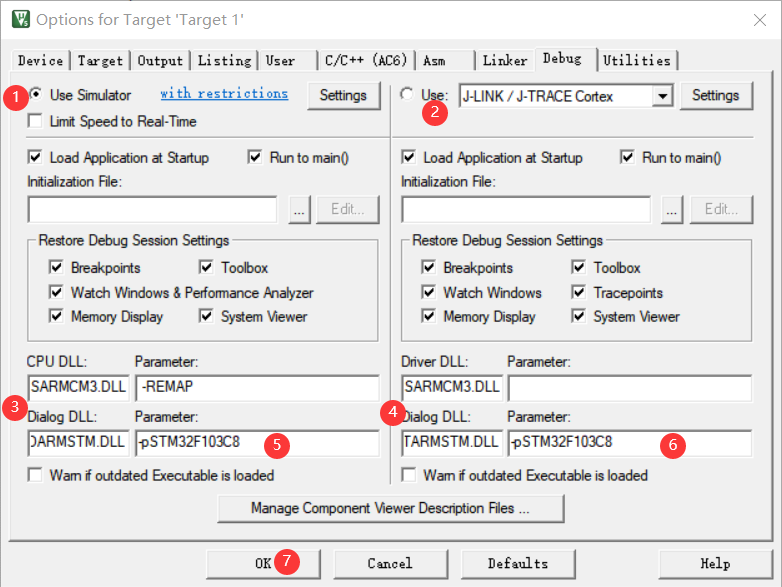Click debugger Initialization File field

(x=526, y=209)
